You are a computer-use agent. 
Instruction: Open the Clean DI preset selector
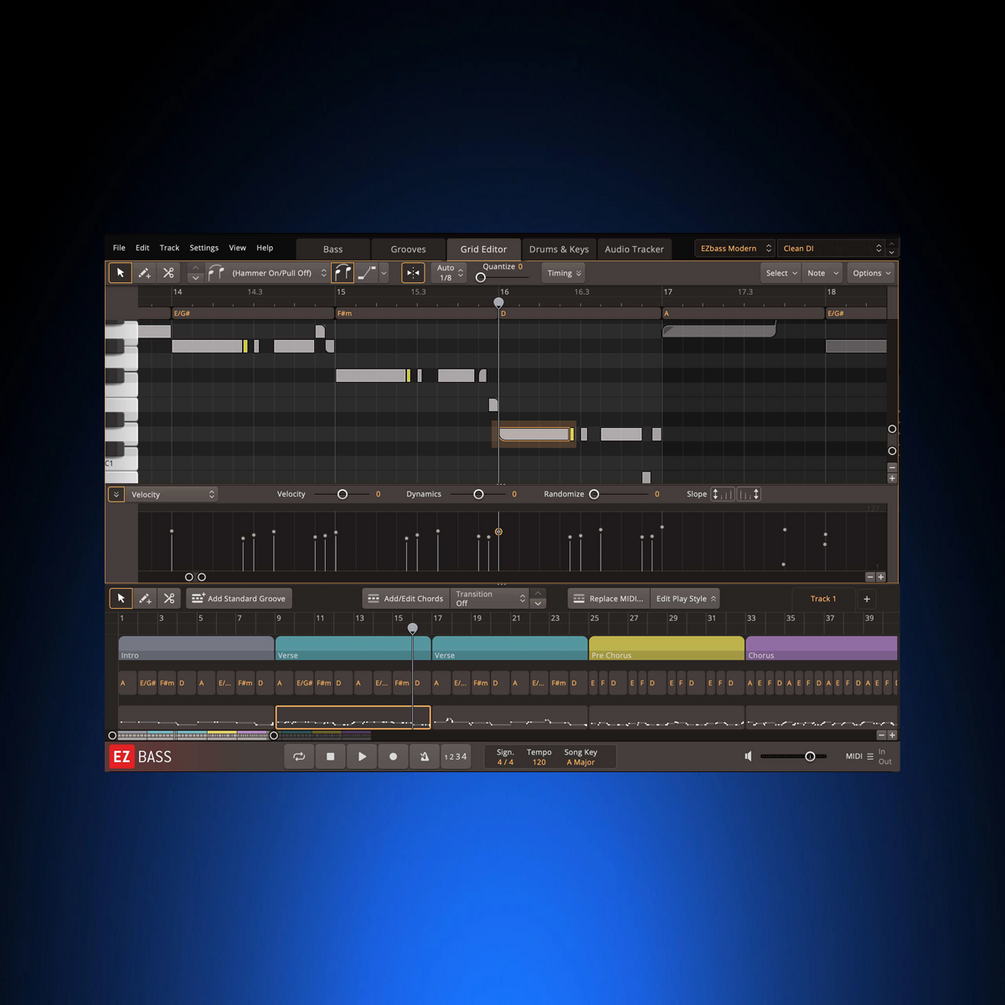(x=831, y=248)
